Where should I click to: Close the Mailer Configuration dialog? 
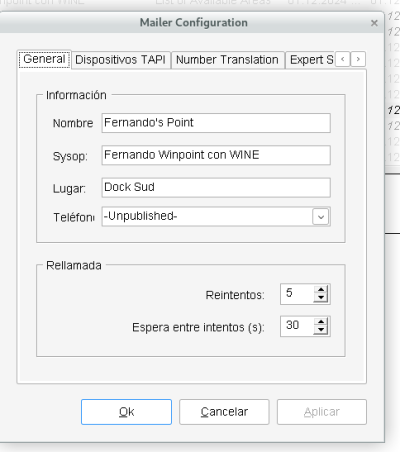pos(374,23)
